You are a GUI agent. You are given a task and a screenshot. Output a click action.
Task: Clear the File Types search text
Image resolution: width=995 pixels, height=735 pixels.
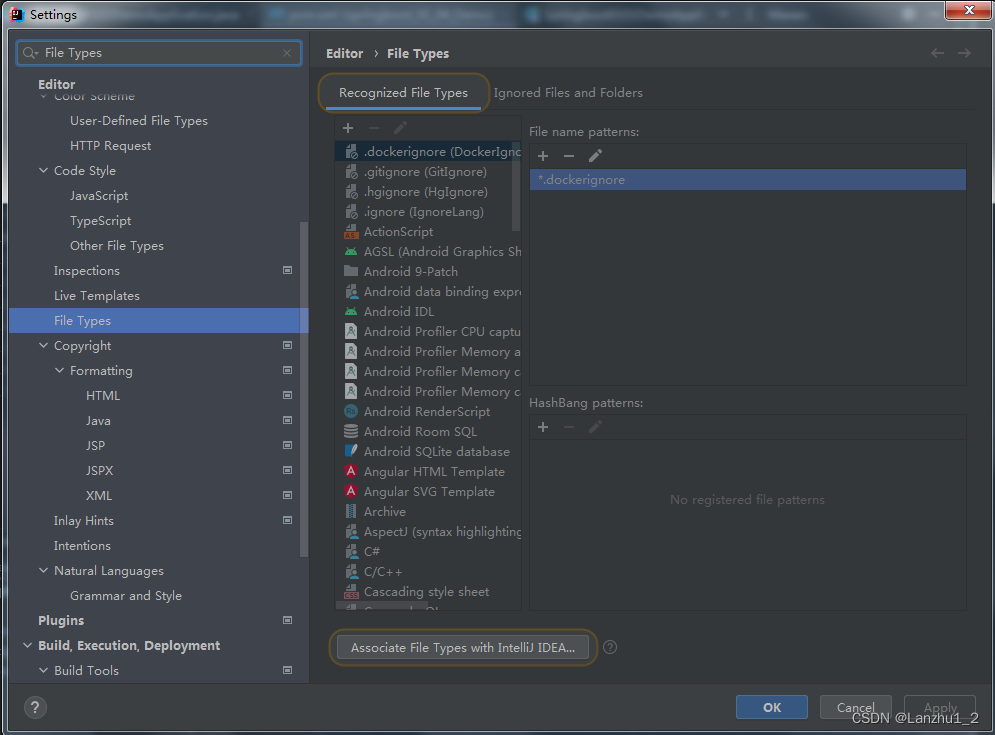pyautogui.click(x=287, y=53)
